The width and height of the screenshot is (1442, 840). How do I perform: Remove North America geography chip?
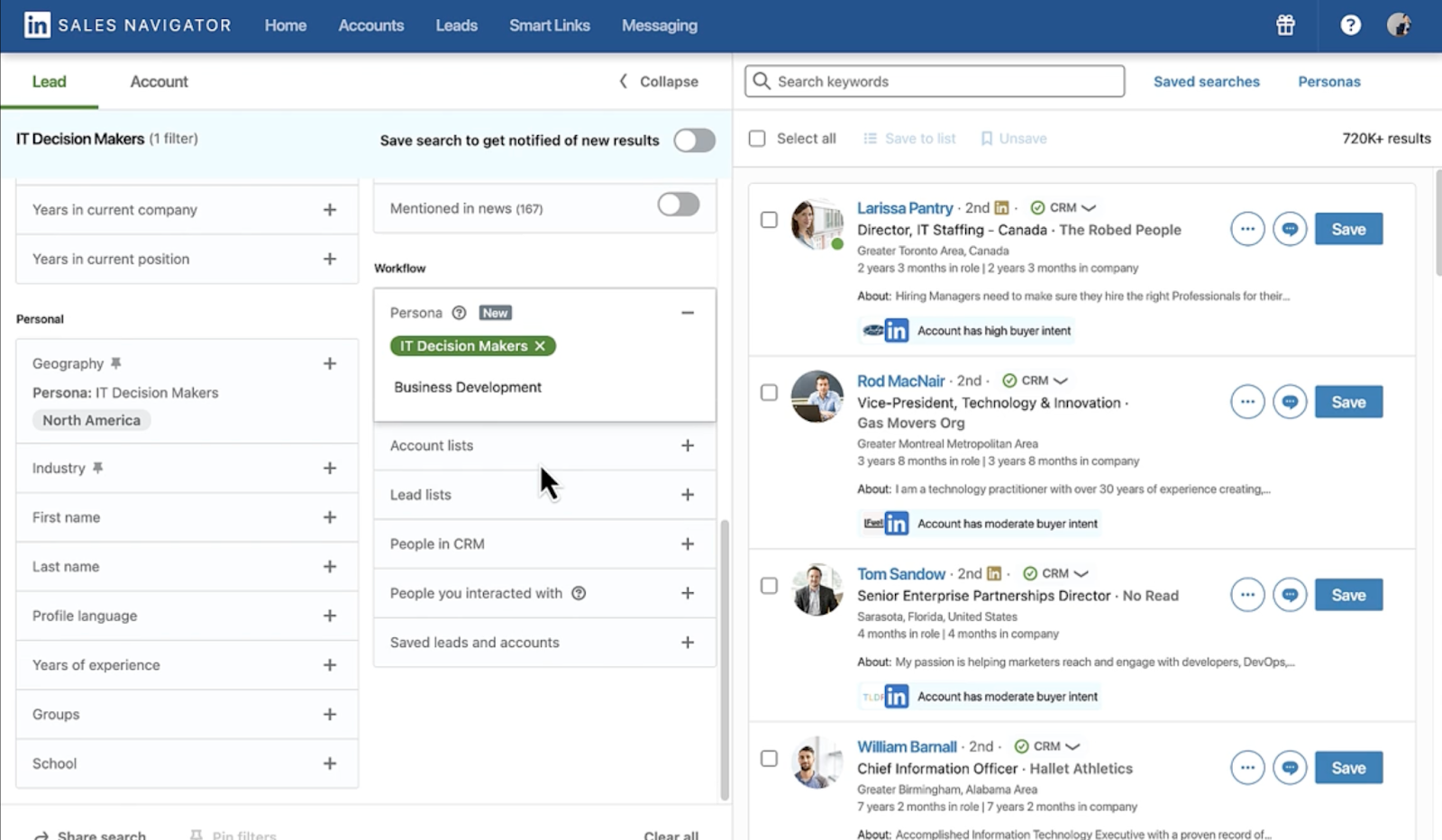pyautogui.click(x=91, y=421)
